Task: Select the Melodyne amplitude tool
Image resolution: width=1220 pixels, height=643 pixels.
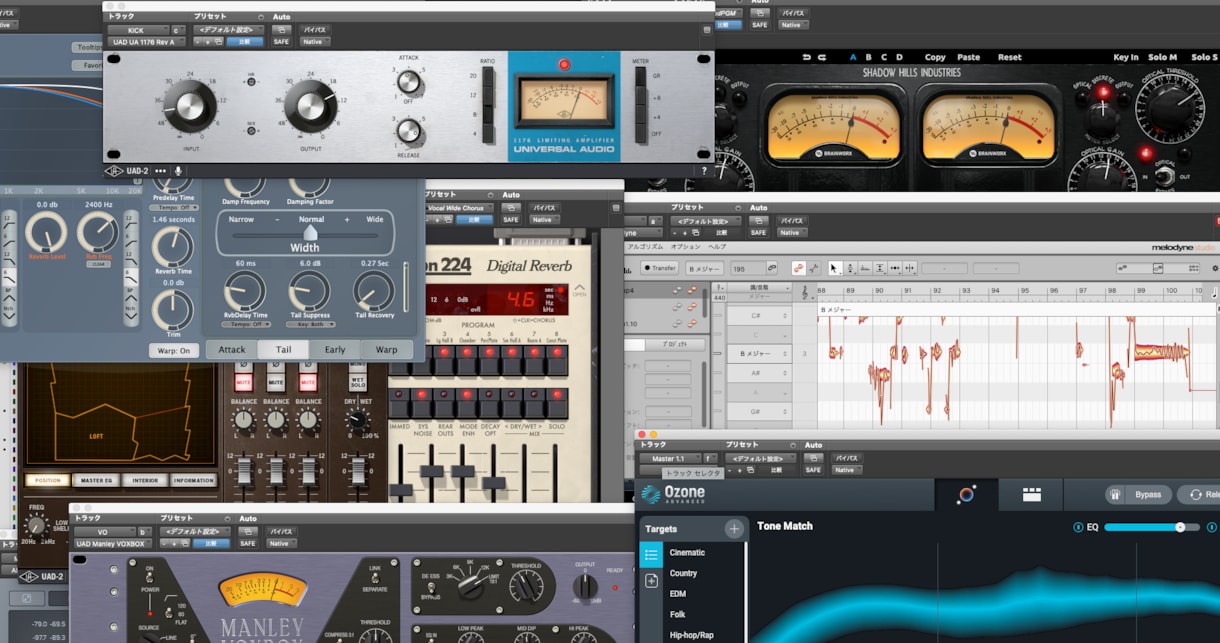Action: tap(880, 268)
